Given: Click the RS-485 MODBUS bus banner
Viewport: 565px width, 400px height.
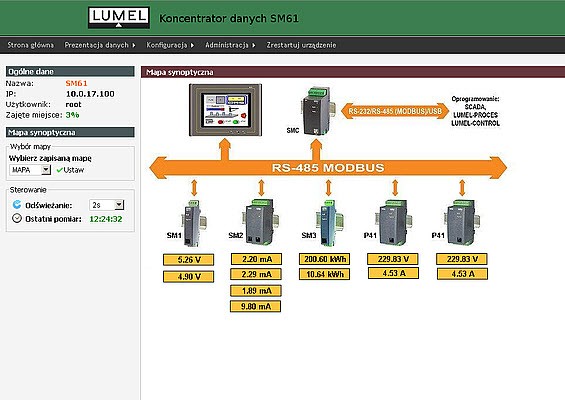Looking at the screenshot, I should click(x=328, y=168).
